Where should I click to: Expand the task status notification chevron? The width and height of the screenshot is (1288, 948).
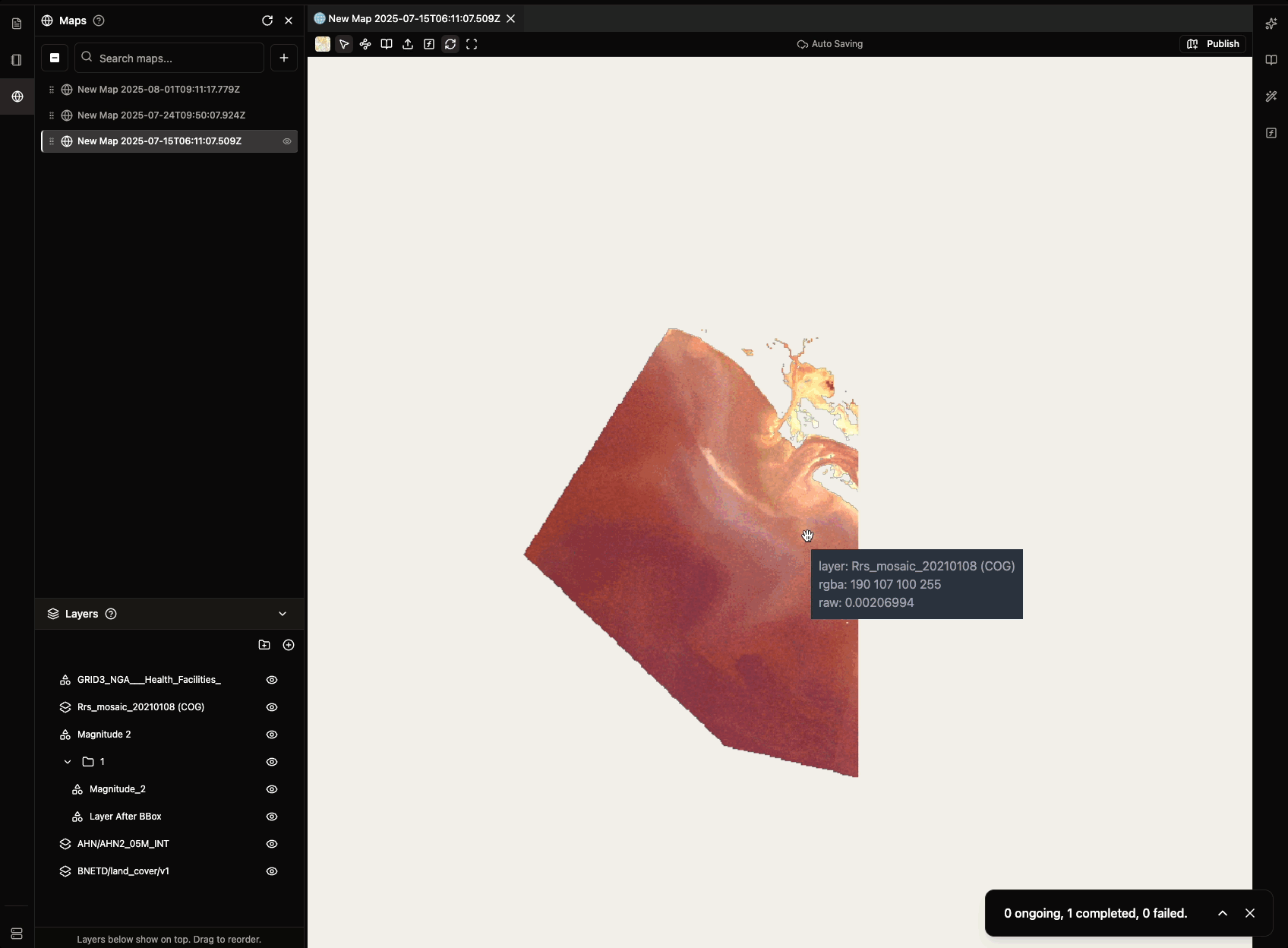tap(1223, 913)
